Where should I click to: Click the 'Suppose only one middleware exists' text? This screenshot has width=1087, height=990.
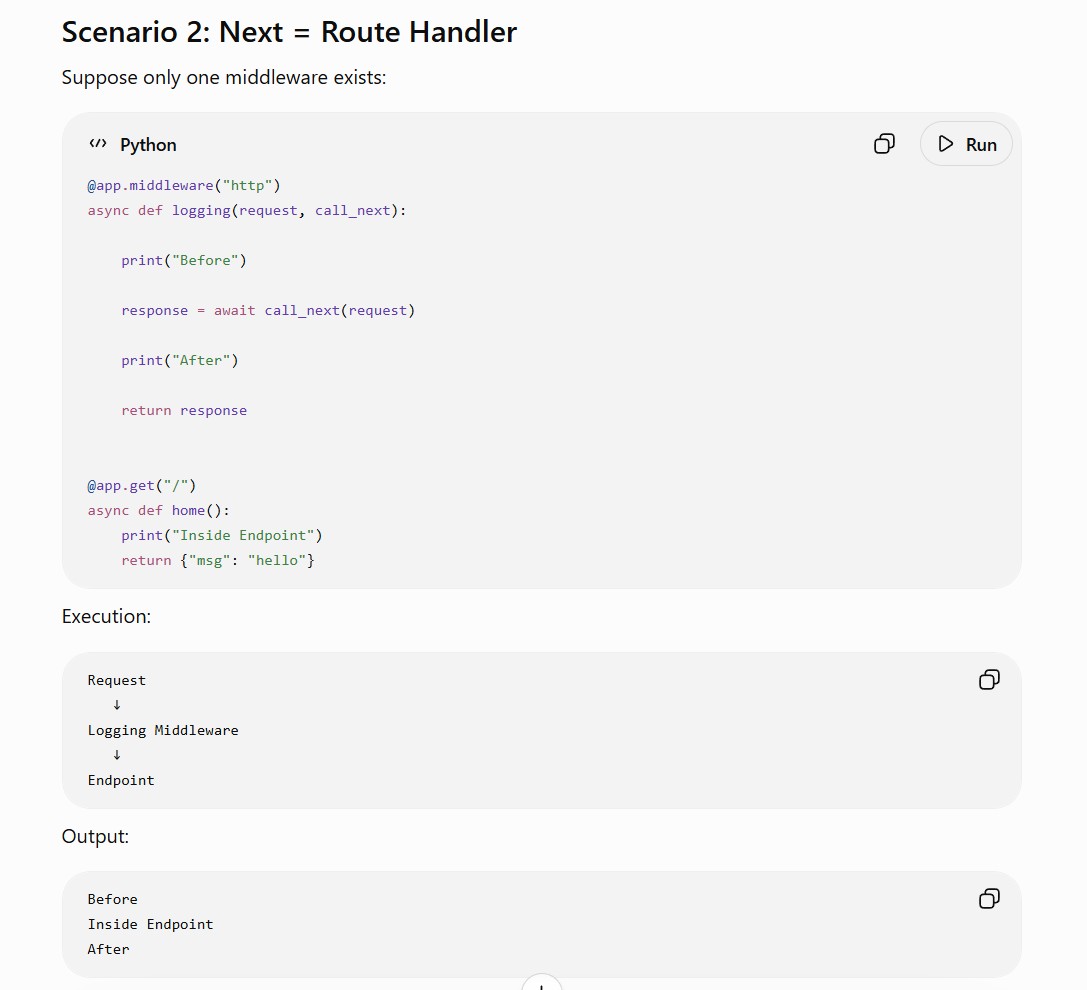tap(224, 78)
